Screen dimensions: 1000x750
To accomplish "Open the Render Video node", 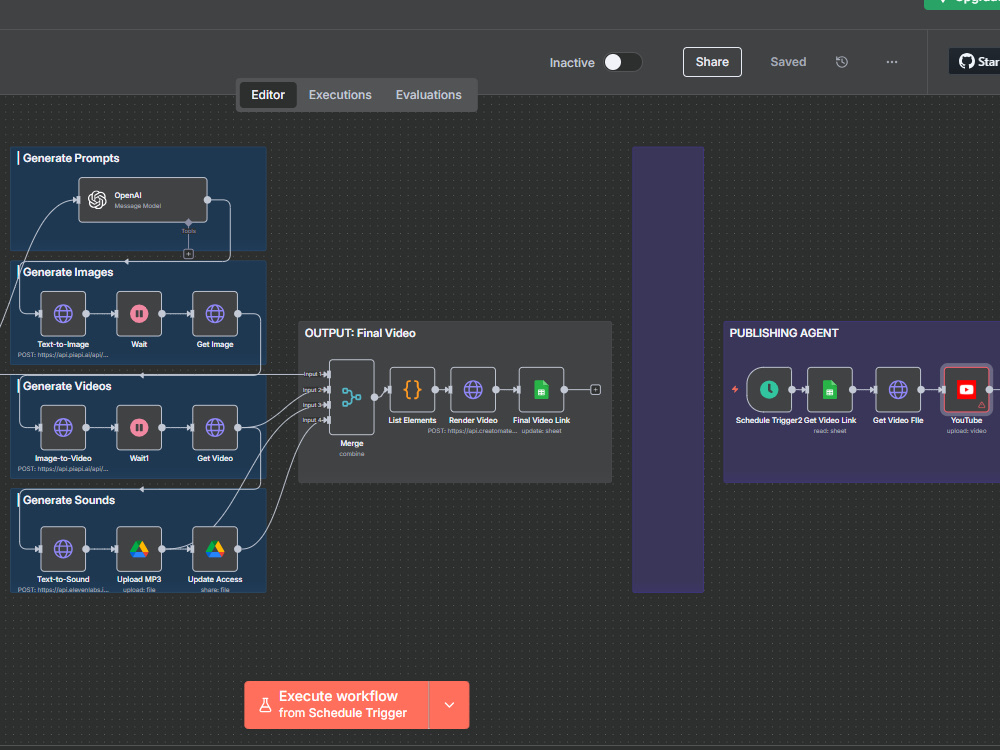I will (473, 389).
